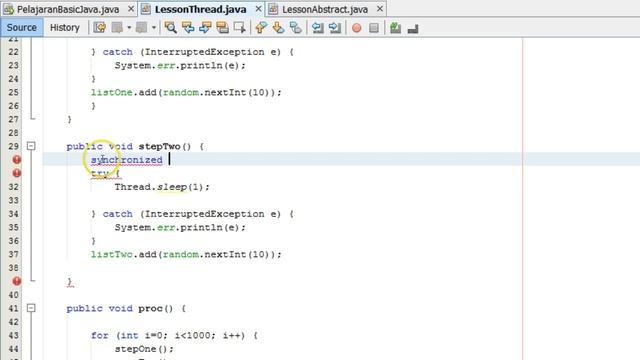640x360 pixels.
Task: Open the LessonAbstract.java tab
Action: (x=325, y=9)
